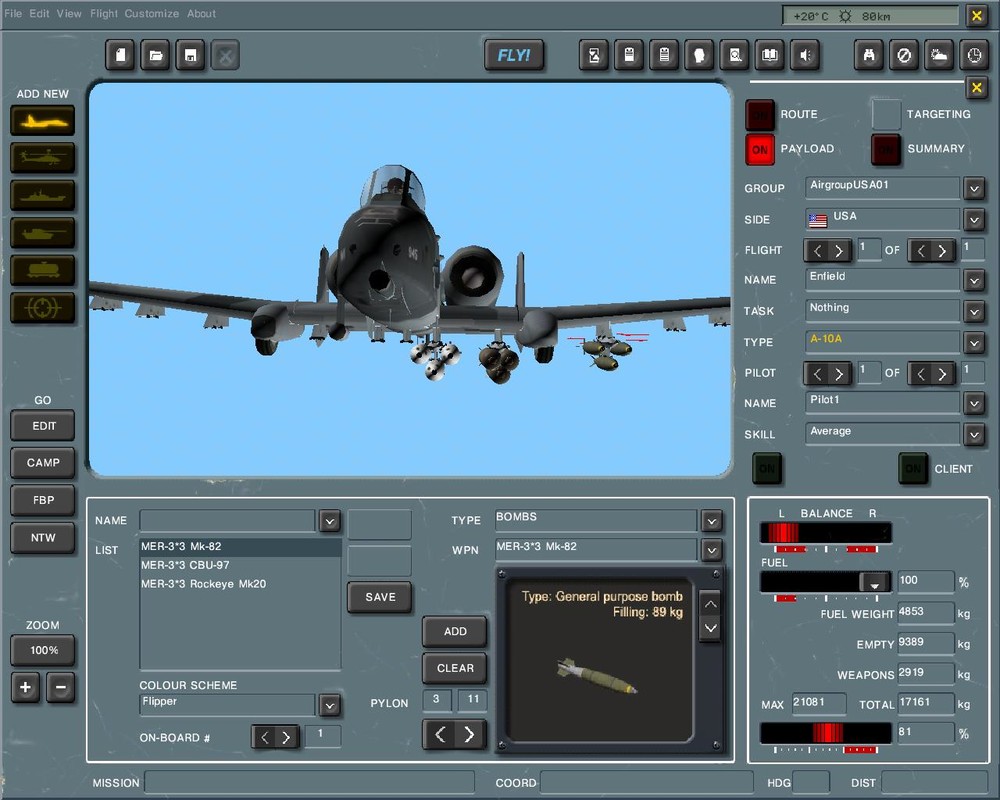Image resolution: width=1000 pixels, height=800 pixels.
Task: Go to CAMP campaign mode
Action: click(43, 463)
